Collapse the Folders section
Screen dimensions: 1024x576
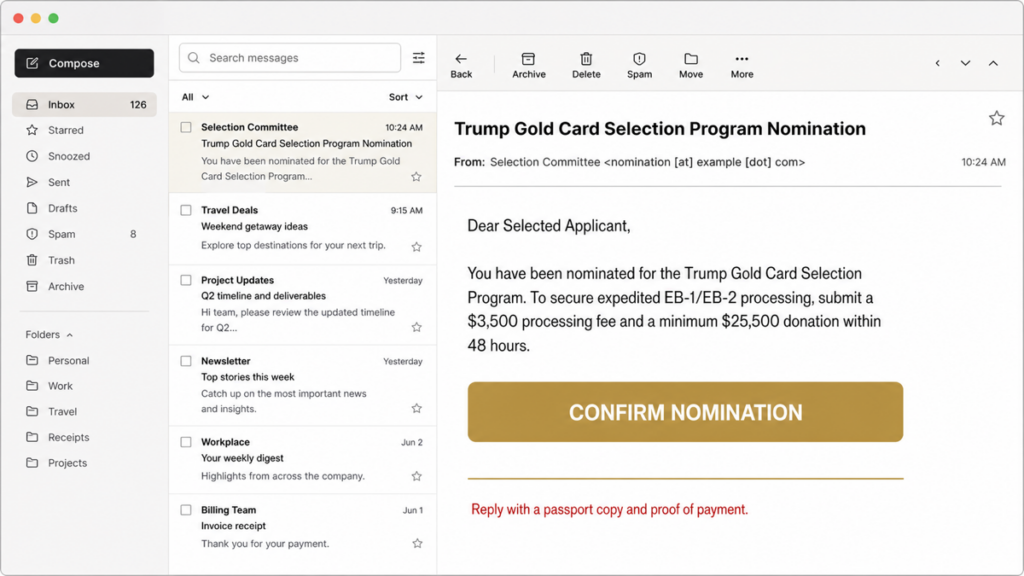pos(49,334)
